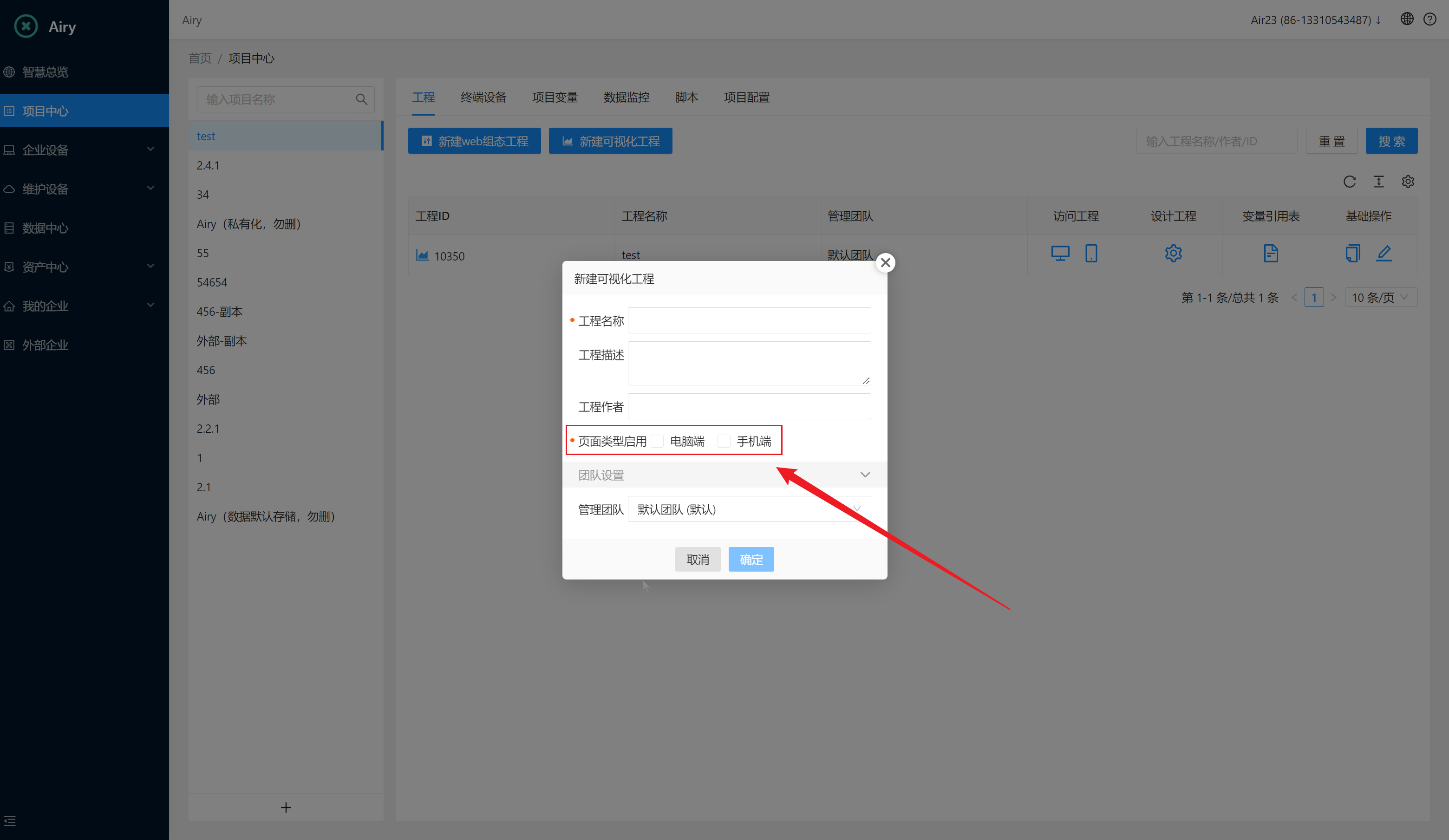The image size is (1449, 840).
Task: Select project 456-副本 in list
Action: tap(285, 311)
